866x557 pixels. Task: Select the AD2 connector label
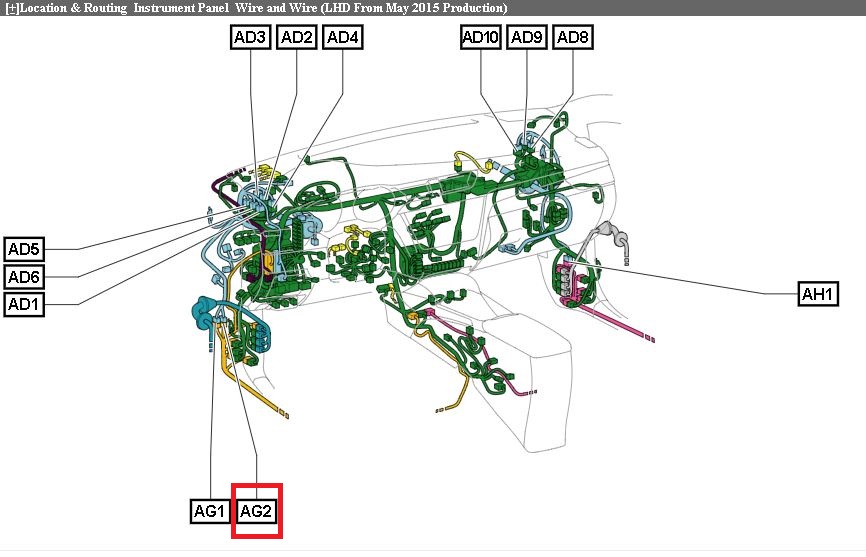tap(296, 38)
